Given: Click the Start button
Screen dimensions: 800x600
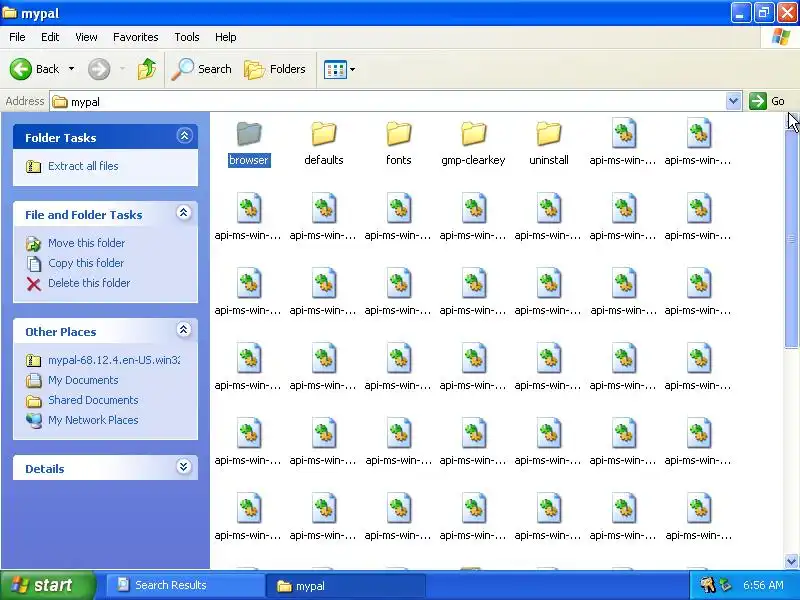Looking at the screenshot, I should pos(48,585).
